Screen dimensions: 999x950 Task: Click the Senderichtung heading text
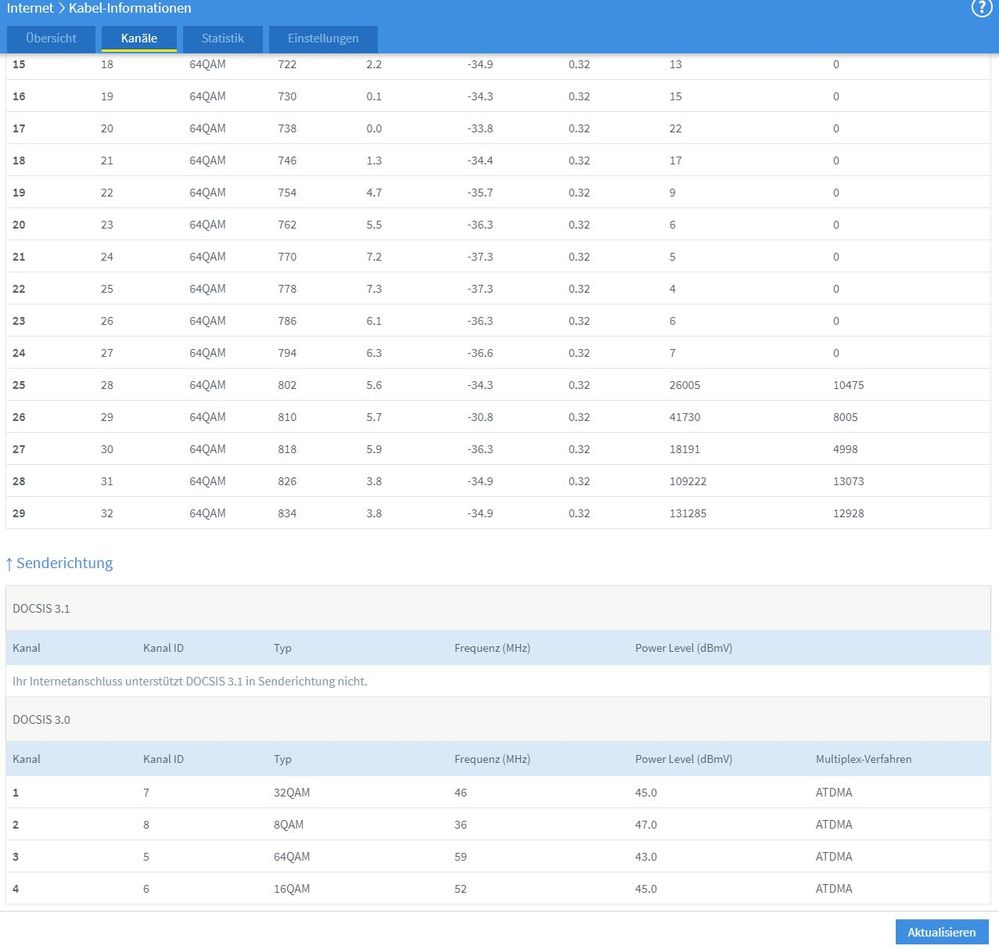click(65, 563)
